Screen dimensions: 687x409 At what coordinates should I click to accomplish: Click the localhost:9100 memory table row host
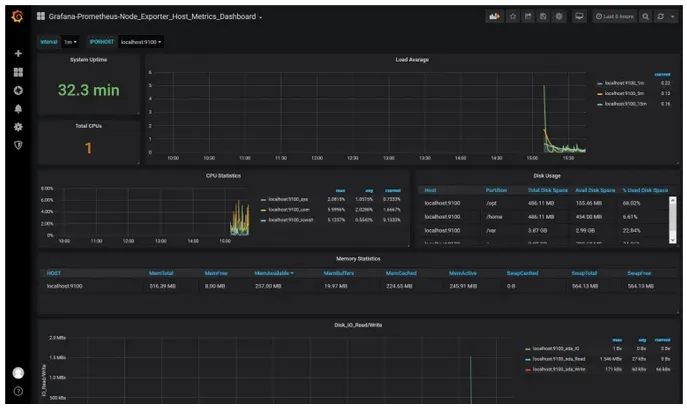[x=64, y=286]
